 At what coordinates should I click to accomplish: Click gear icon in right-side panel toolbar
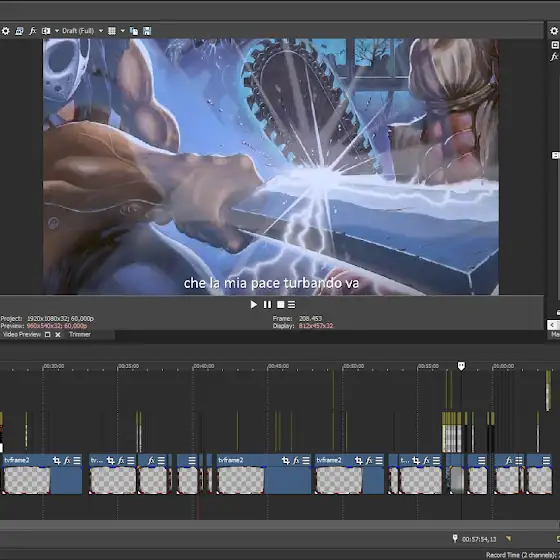point(554,31)
